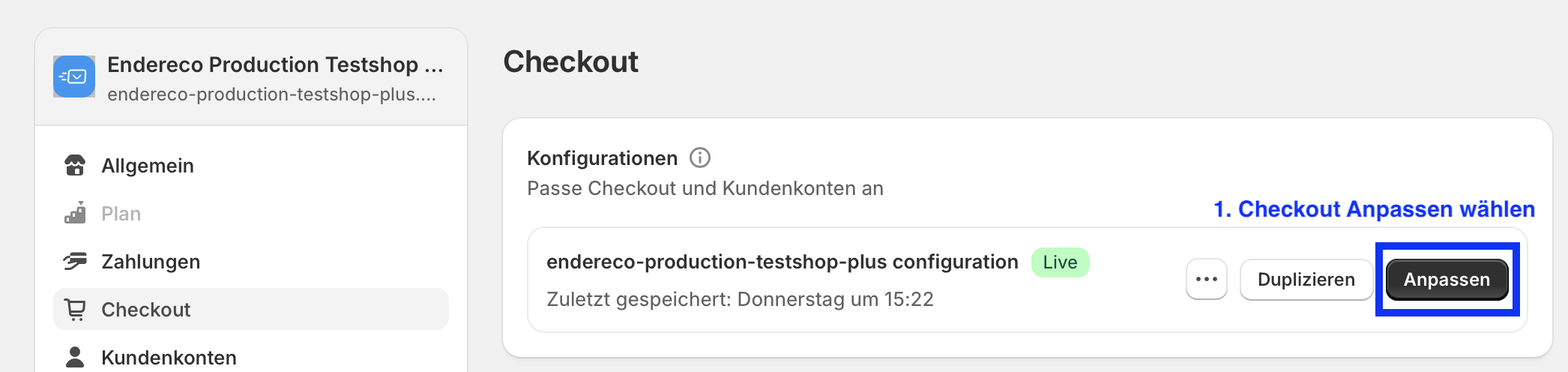Click the Endereco Production Testshop store name
This screenshot has width=1568, height=372.
coord(275,64)
